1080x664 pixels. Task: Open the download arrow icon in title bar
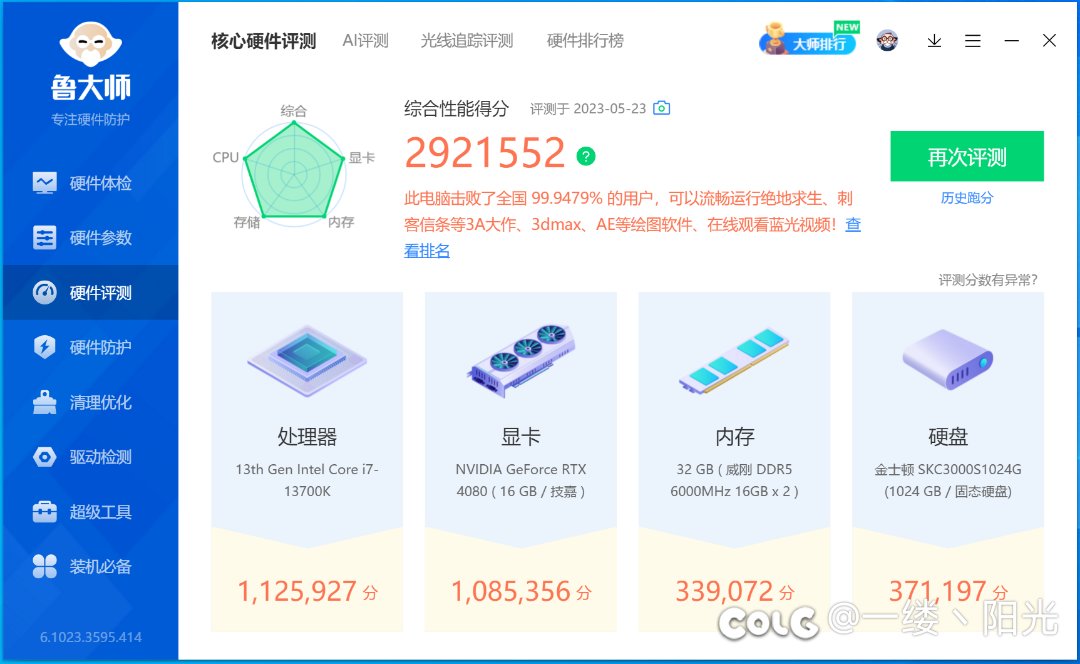coord(934,41)
